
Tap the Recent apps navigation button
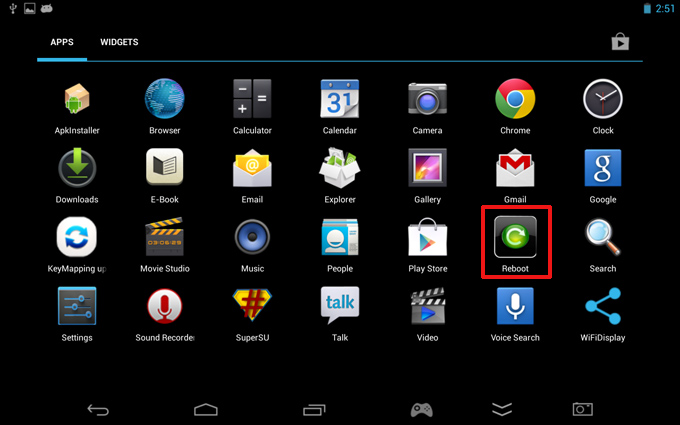click(x=314, y=409)
